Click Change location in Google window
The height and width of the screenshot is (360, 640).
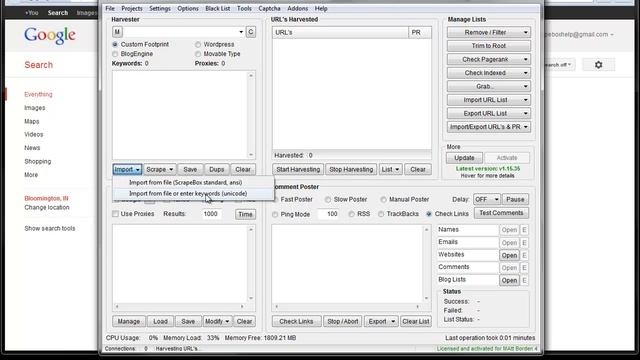pyautogui.click(x=47, y=207)
